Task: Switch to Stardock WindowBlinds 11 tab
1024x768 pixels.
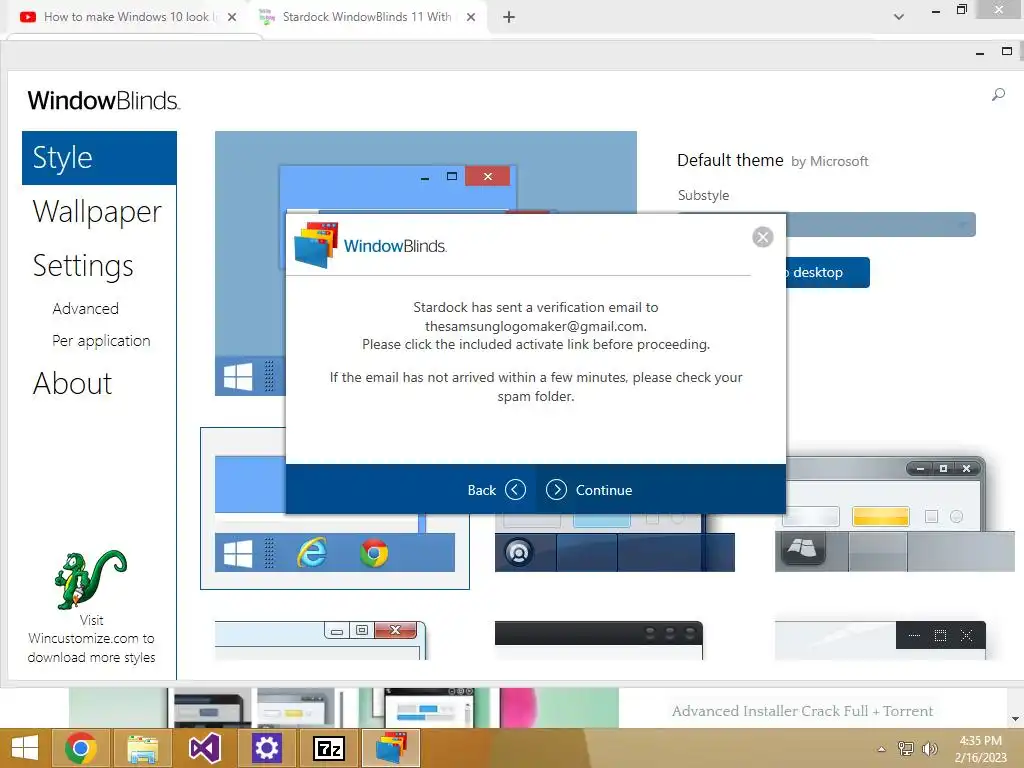Action: click(367, 17)
